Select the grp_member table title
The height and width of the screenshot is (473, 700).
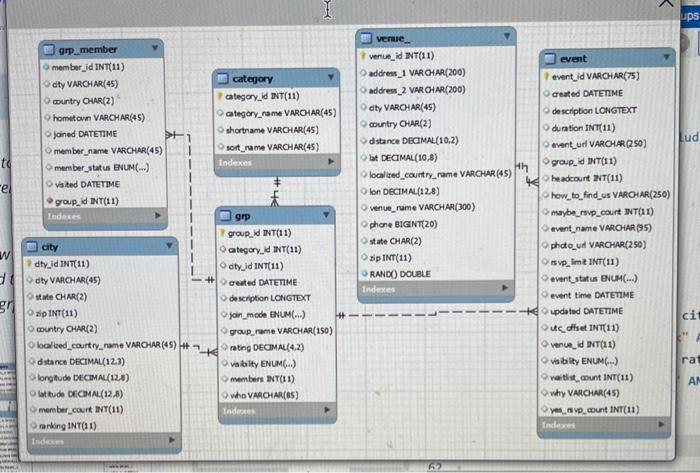pyautogui.click(x=88, y=50)
